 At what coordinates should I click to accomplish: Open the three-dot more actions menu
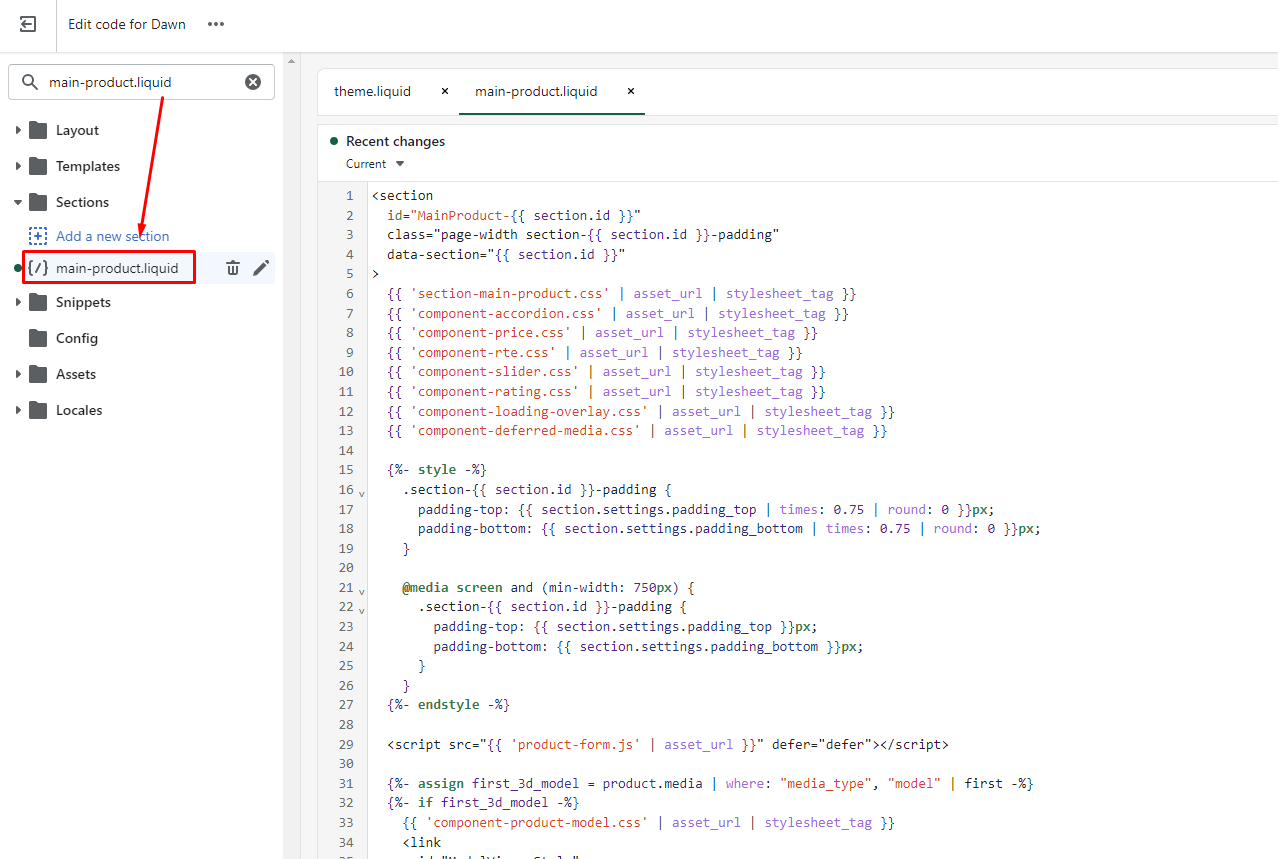(x=216, y=24)
